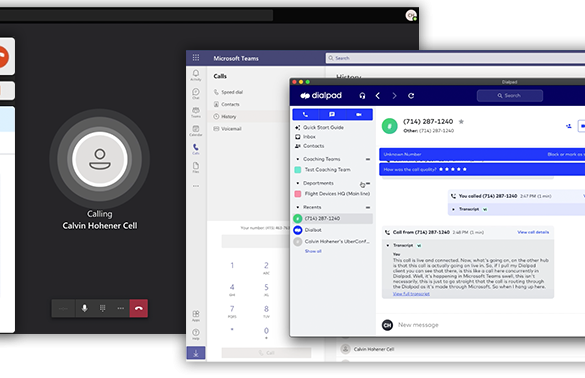Select Test Coaching Team
585x378 pixels.
(x=323, y=169)
